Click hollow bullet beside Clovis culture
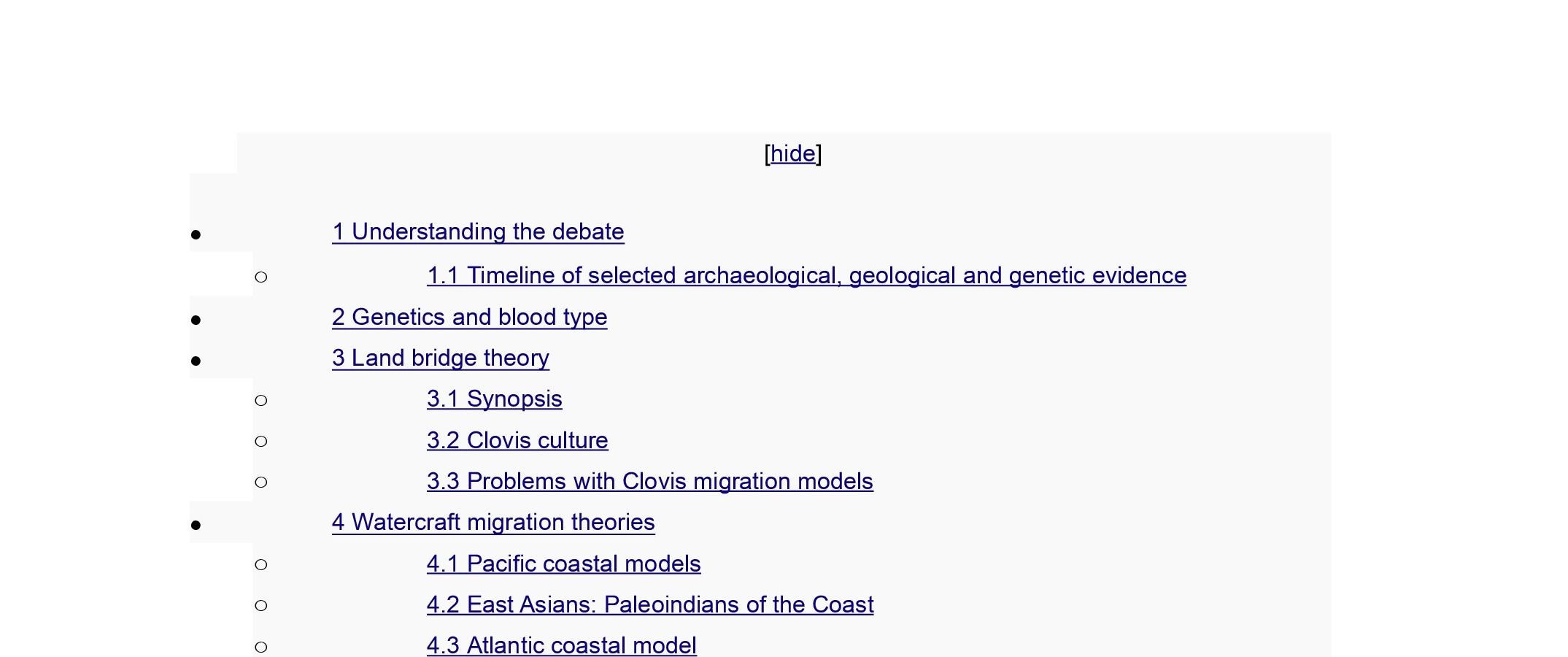This screenshot has height=657, width=1568. (261, 442)
